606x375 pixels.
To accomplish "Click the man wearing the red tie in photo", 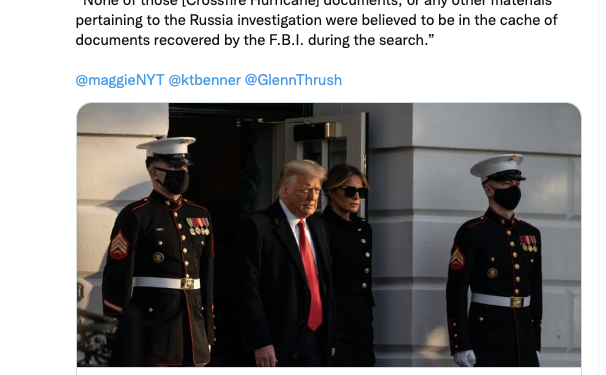I will click(290, 267).
